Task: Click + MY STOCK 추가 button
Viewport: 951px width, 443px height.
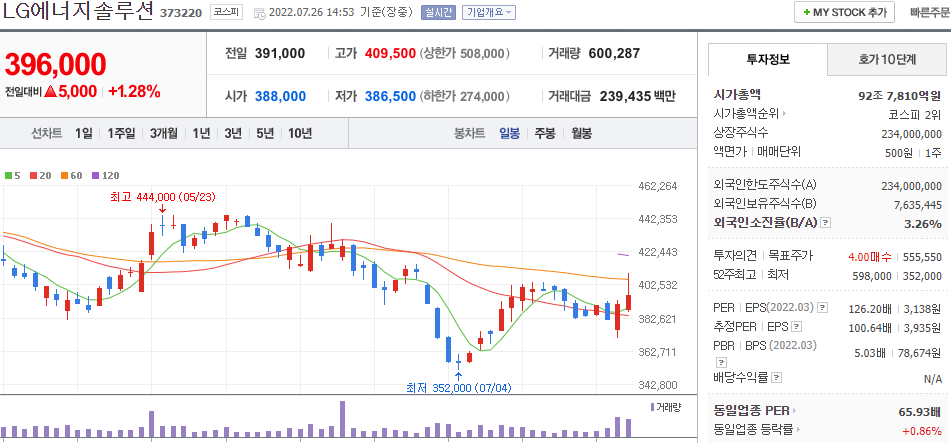Action: click(x=844, y=12)
